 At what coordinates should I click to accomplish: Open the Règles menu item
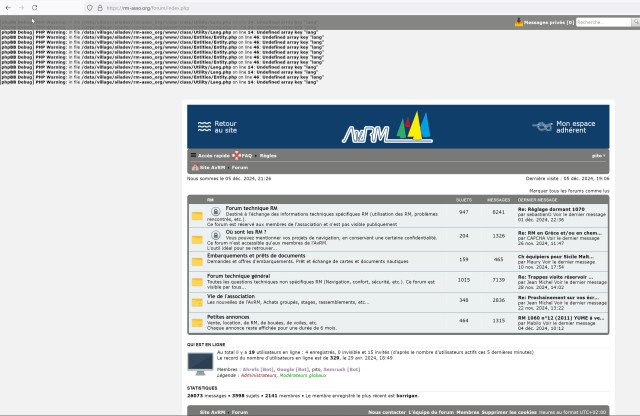click(268, 156)
